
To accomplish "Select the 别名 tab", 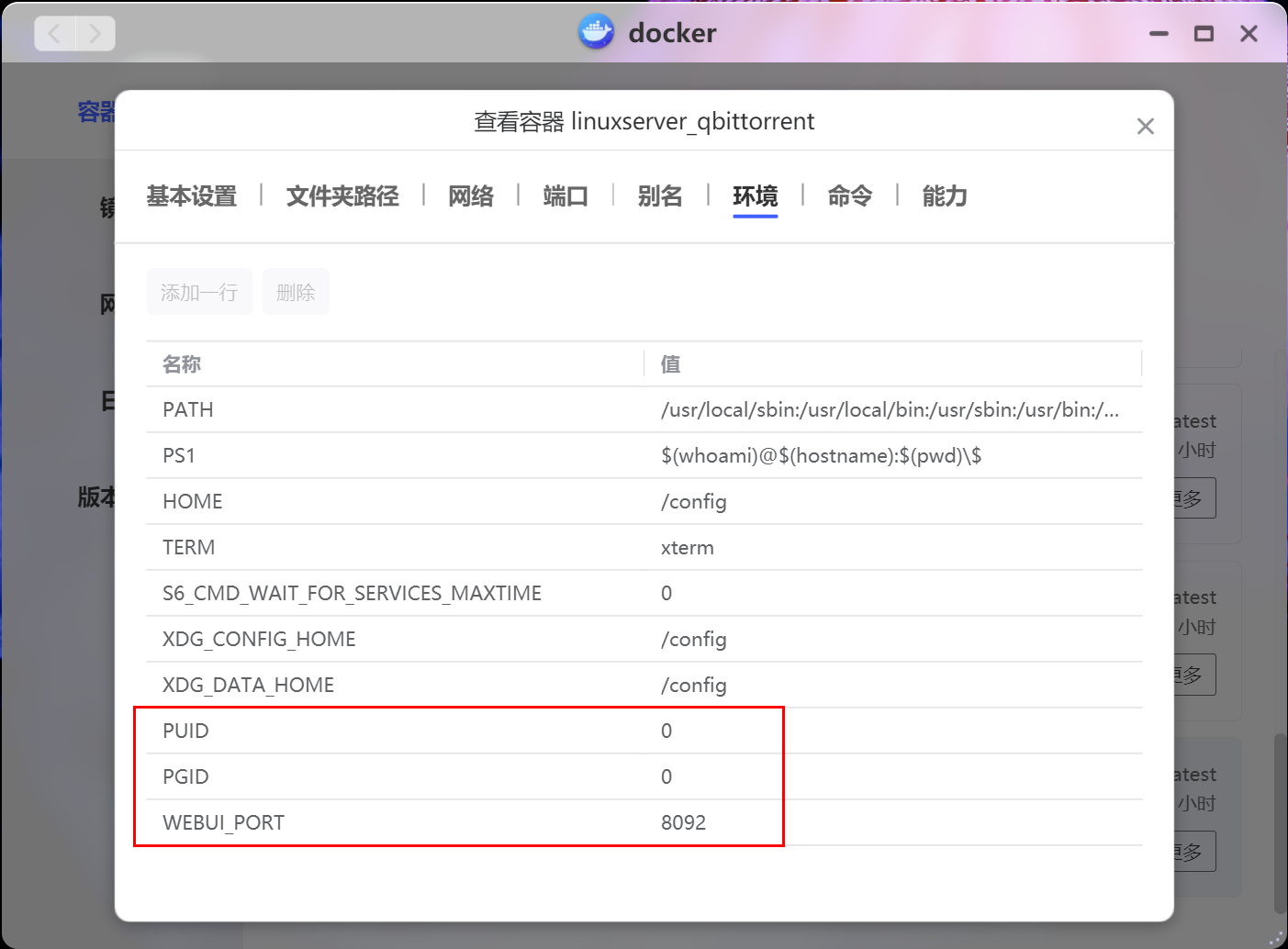I will tap(660, 196).
